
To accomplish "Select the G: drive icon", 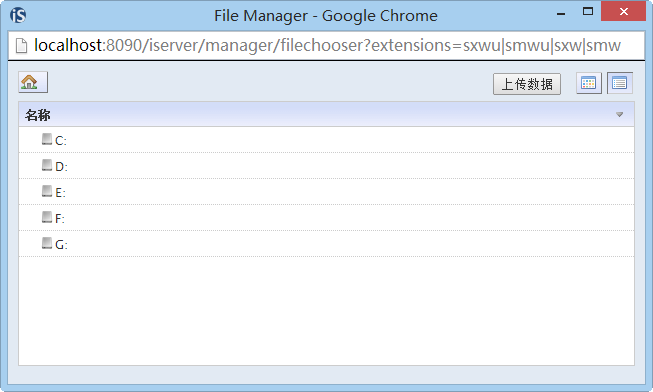I will click(x=47, y=243).
